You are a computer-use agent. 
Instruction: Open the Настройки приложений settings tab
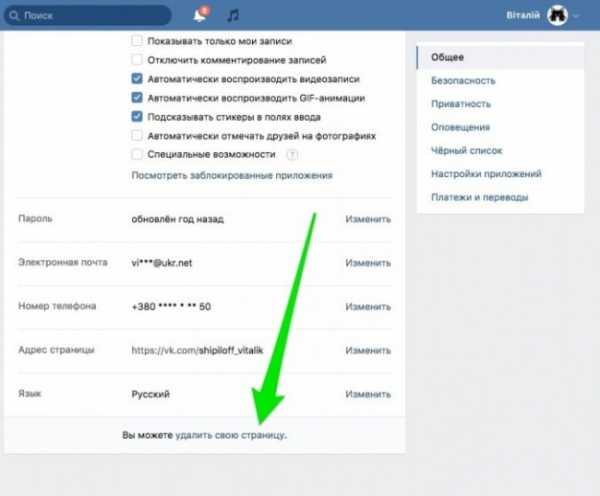coord(500,174)
